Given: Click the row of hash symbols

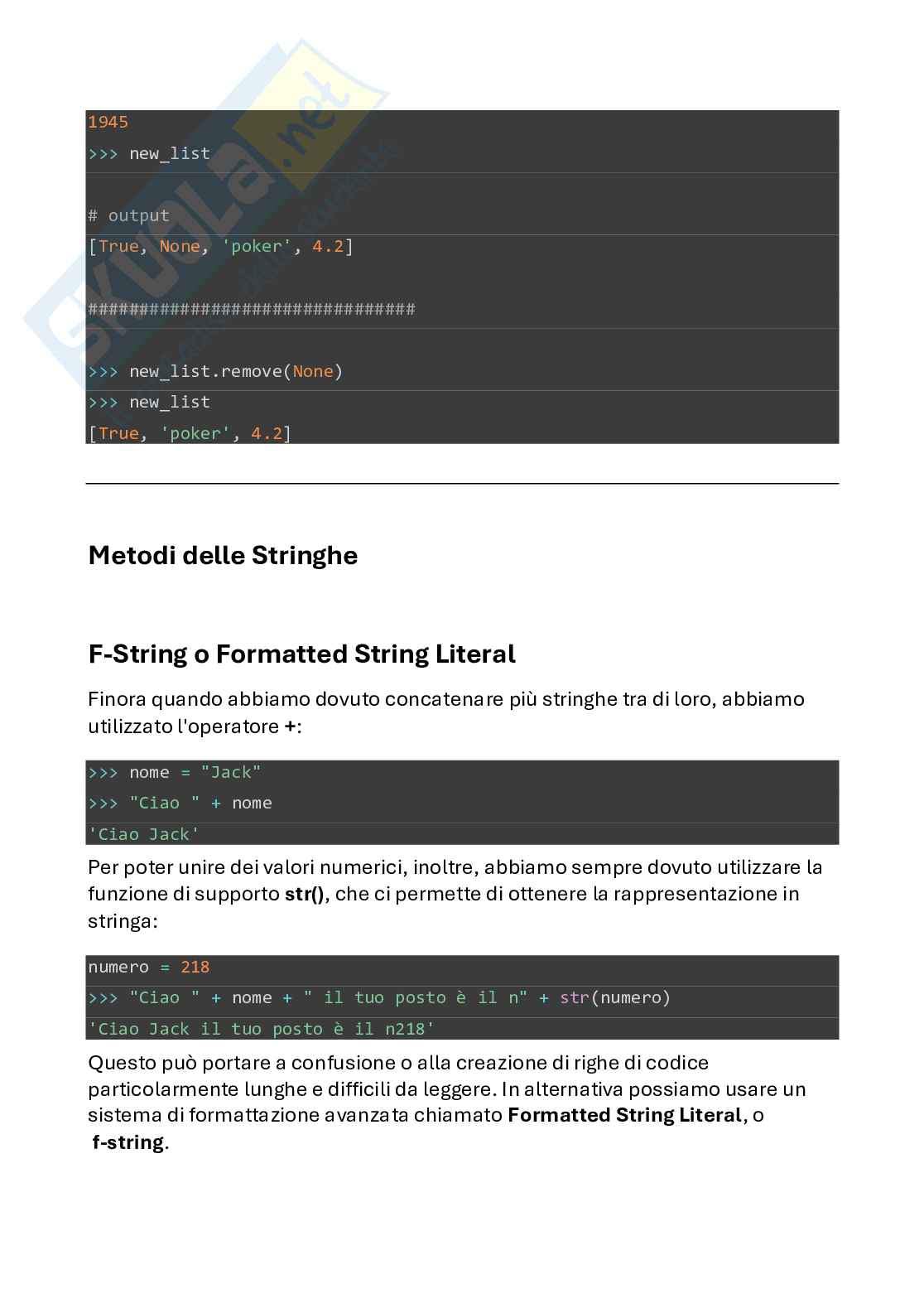Looking at the screenshot, I should tap(252, 309).
